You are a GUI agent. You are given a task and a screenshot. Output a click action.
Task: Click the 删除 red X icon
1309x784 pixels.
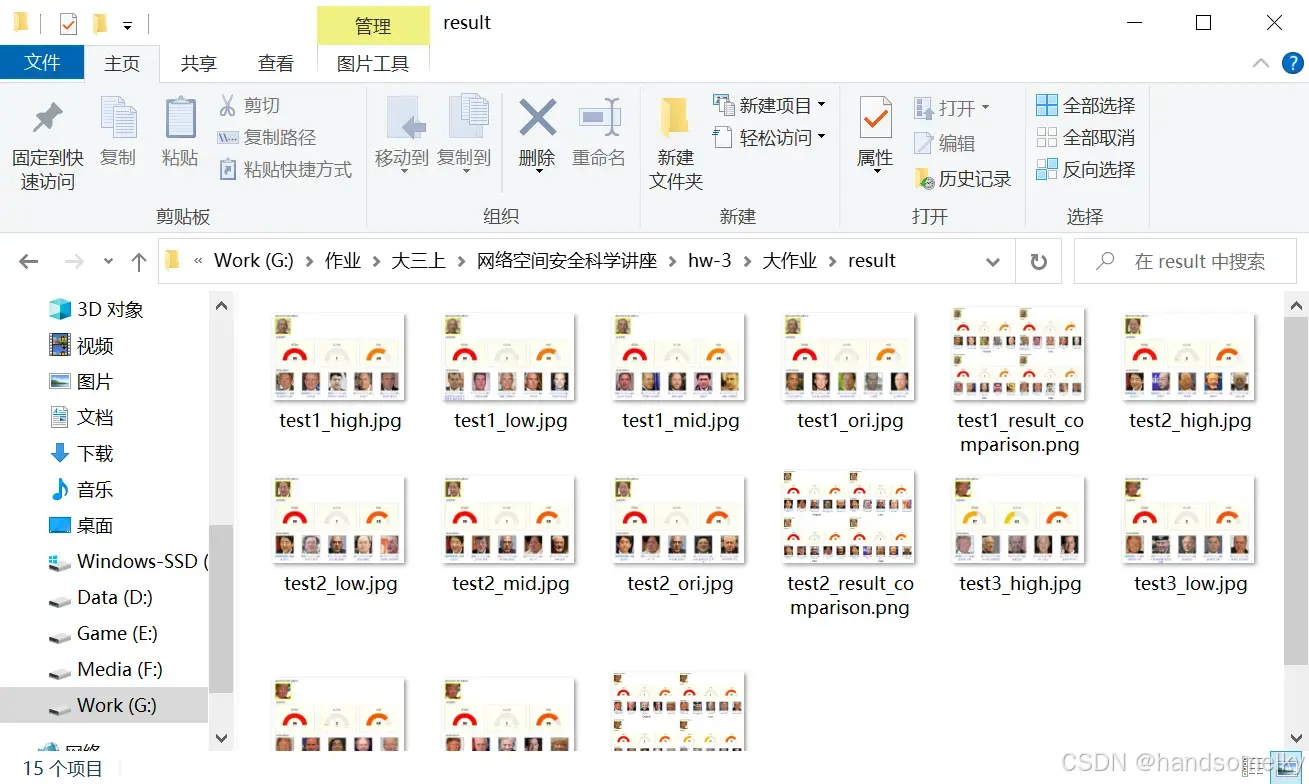click(x=537, y=119)
